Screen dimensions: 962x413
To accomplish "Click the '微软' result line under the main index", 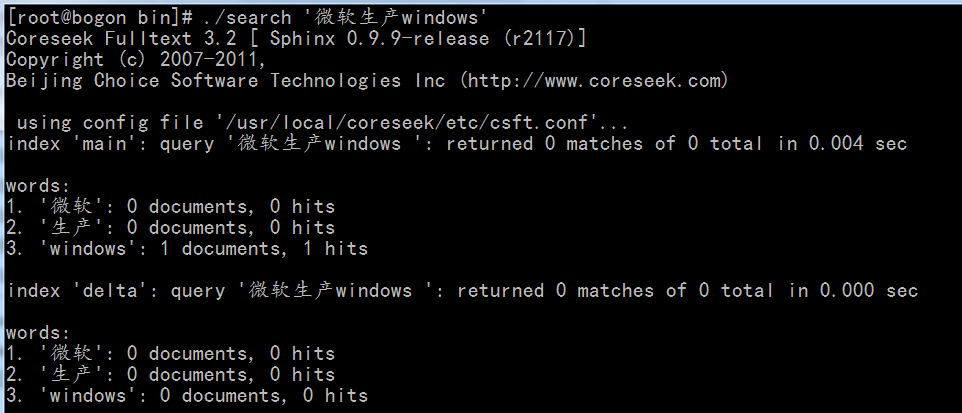I will tap(170, 207).
